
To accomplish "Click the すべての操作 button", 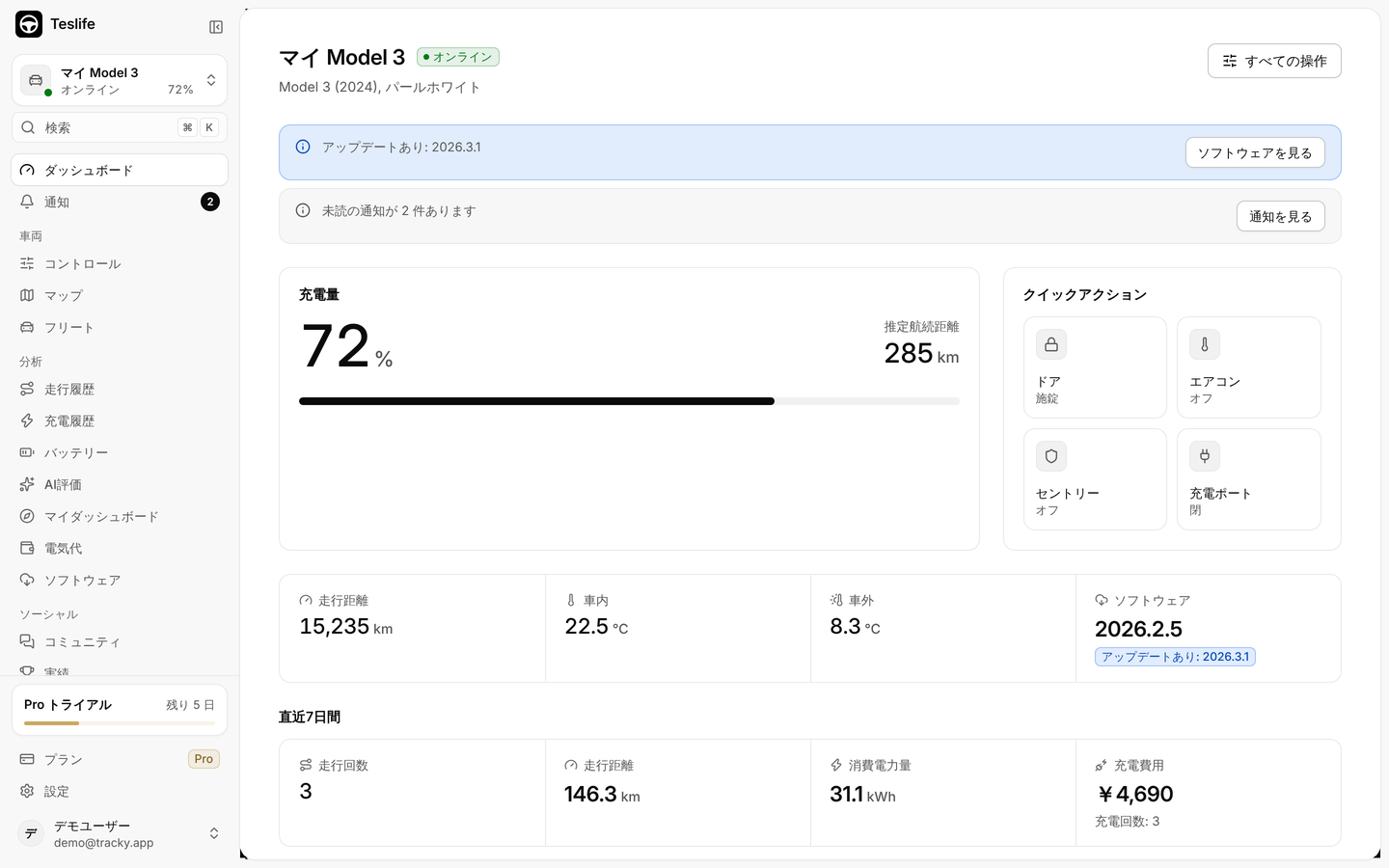I will coord(1274,61).
